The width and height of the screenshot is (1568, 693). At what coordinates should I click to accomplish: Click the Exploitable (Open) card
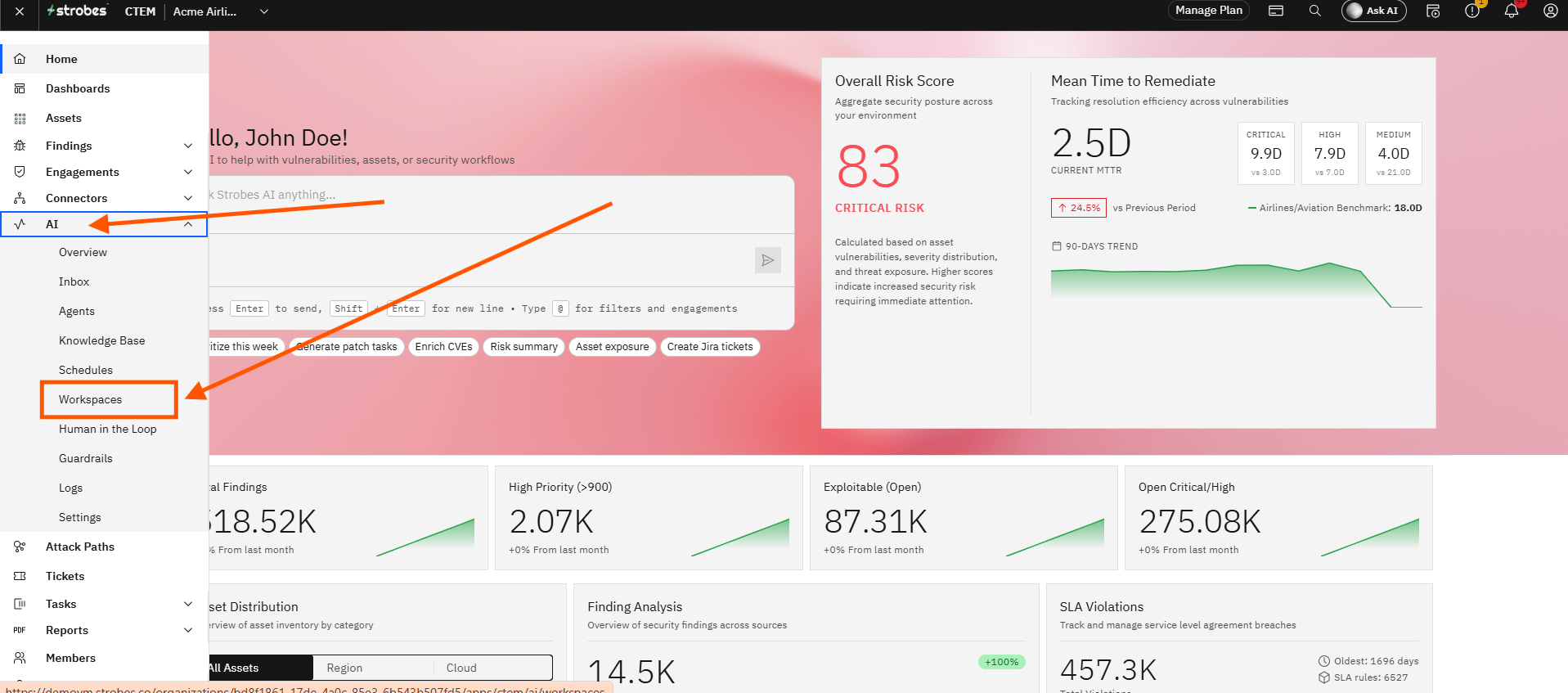(x=964, y=518)
